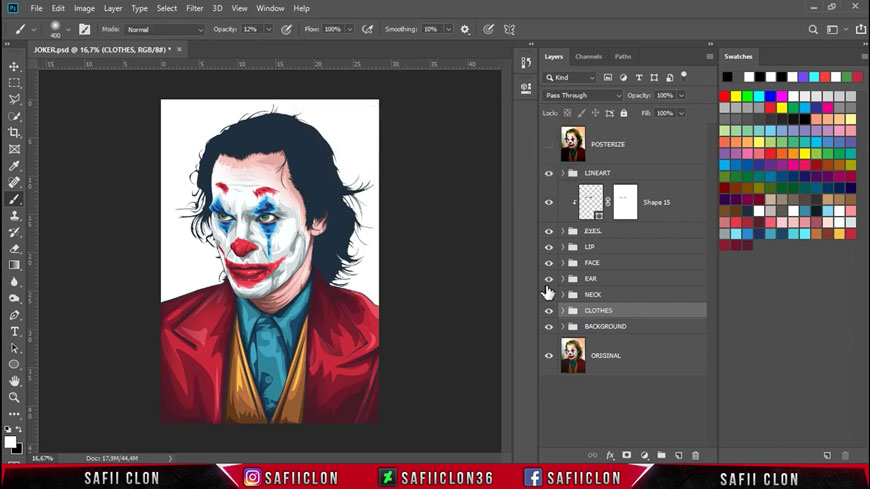Open the Pass Through blend mode dropdown

click(583, 95)
